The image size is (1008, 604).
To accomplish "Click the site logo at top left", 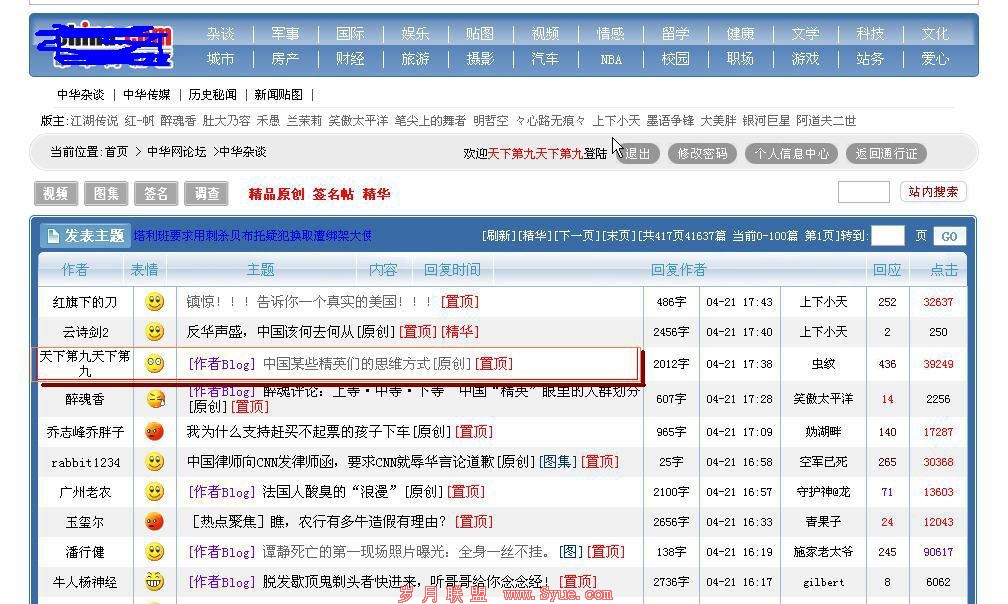I will pos(103,45).
